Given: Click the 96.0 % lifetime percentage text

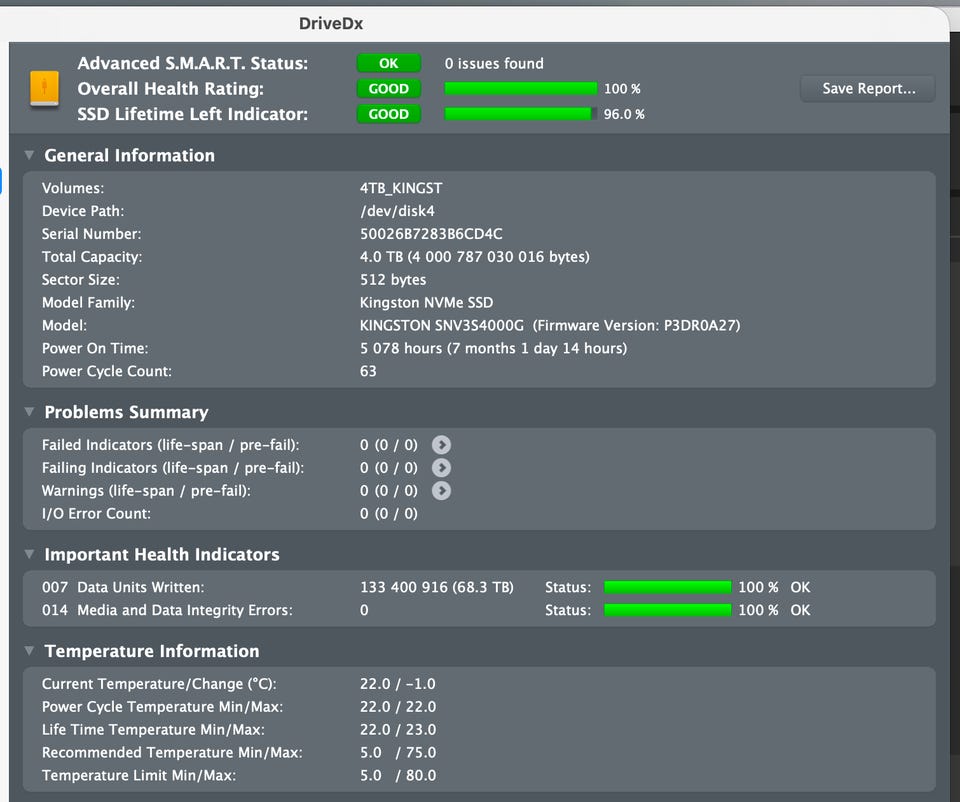Looking at the screenshot, I should coord(624,114).
